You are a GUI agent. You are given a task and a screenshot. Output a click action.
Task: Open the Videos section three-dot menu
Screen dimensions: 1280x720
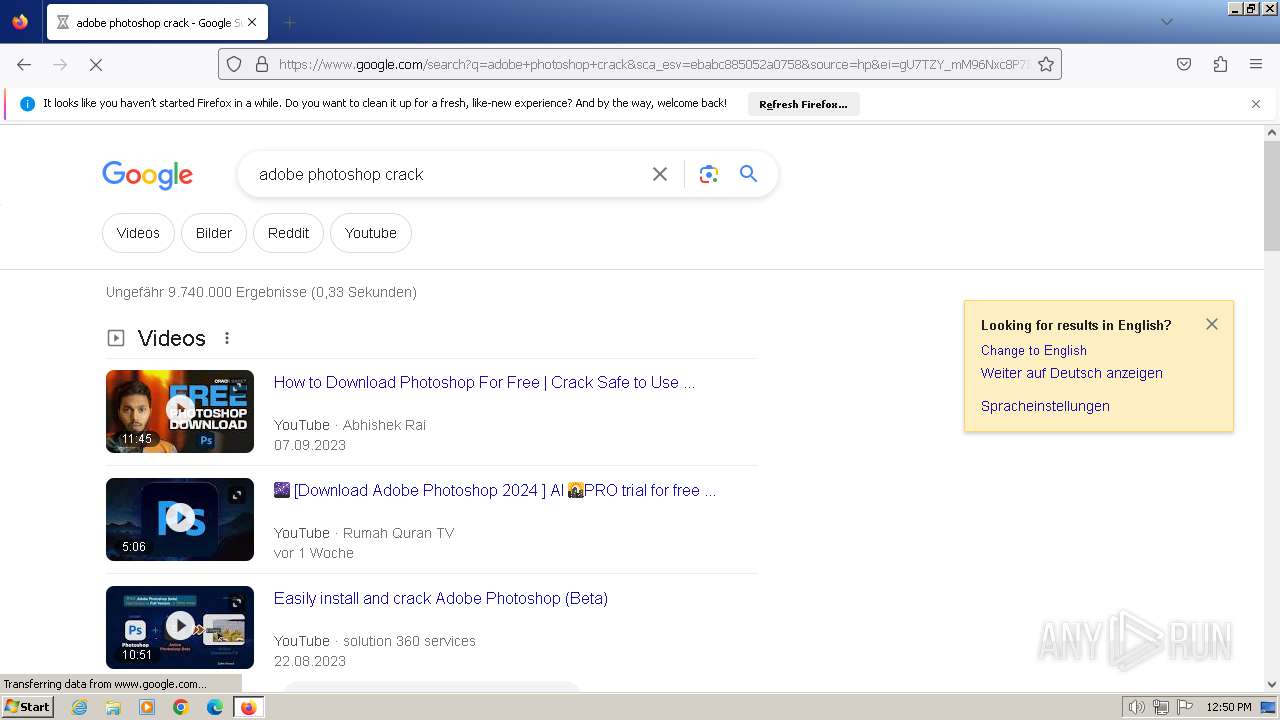[x=227, y=338]
